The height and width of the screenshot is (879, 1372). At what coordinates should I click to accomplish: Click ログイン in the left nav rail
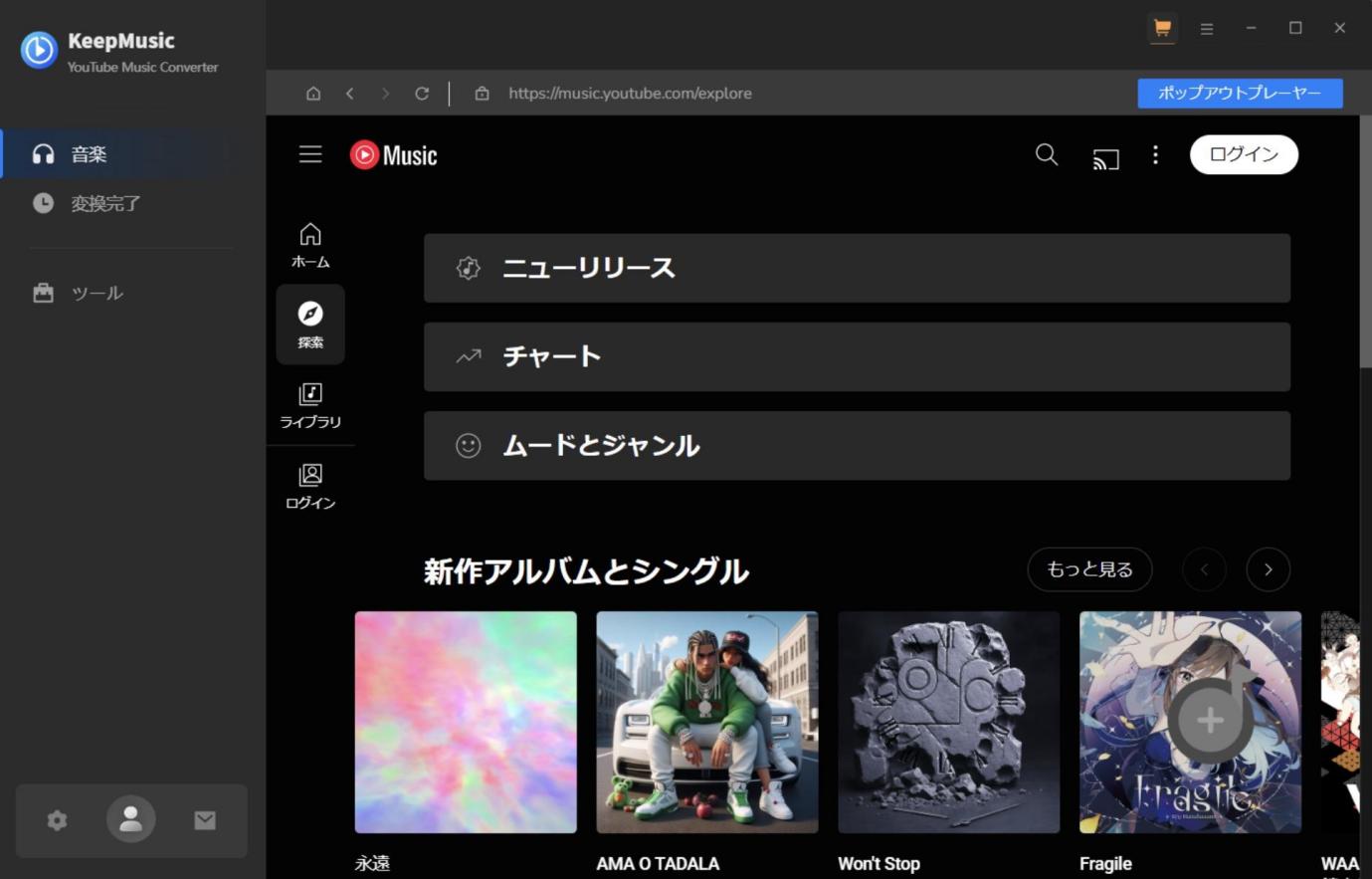pyautogui.click(x=310, y=487)
